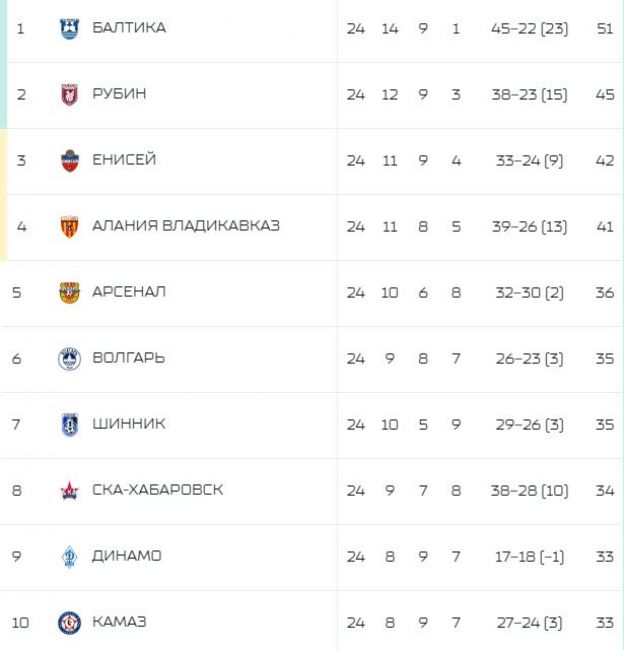This screenshot has height=650, width=624.
Task: Click the СКА-Хабаровск club crest icon
Action: click(69, 491)
